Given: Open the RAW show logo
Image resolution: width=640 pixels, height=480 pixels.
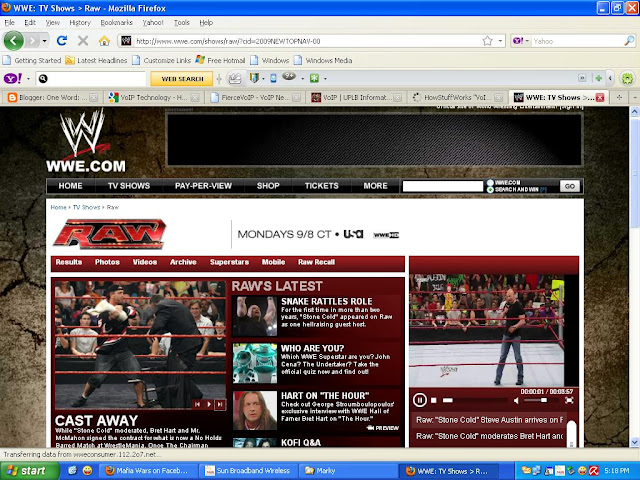Looking at the screenshot, I should click(x=109, y=233).
